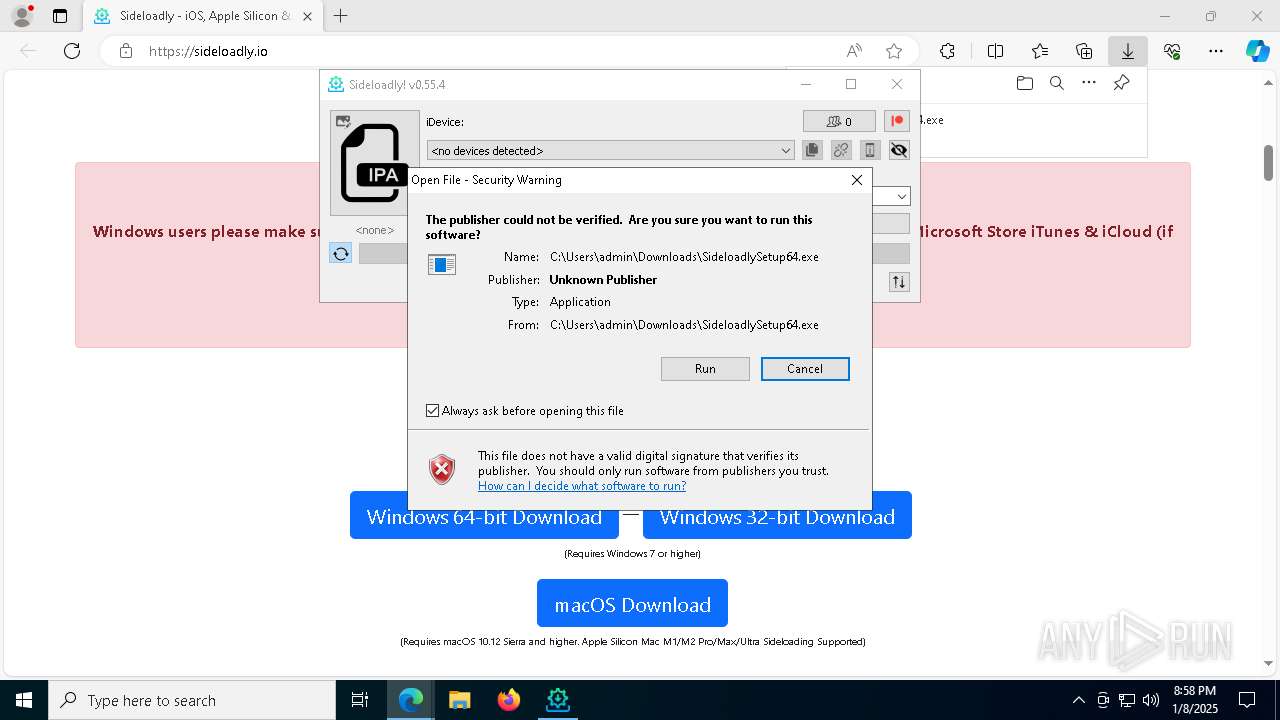1280x720 pixels.
Task: Open Task View on the taskbar
Action: point(361,700)
